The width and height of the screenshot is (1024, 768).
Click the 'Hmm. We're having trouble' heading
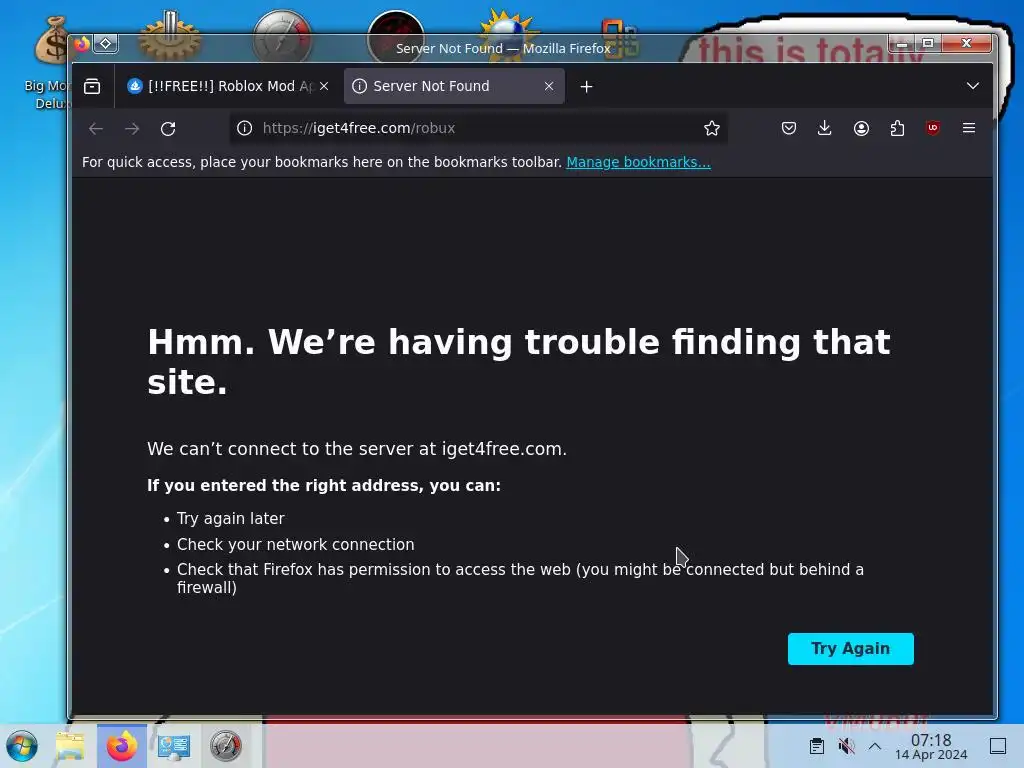tap(519, 362)
